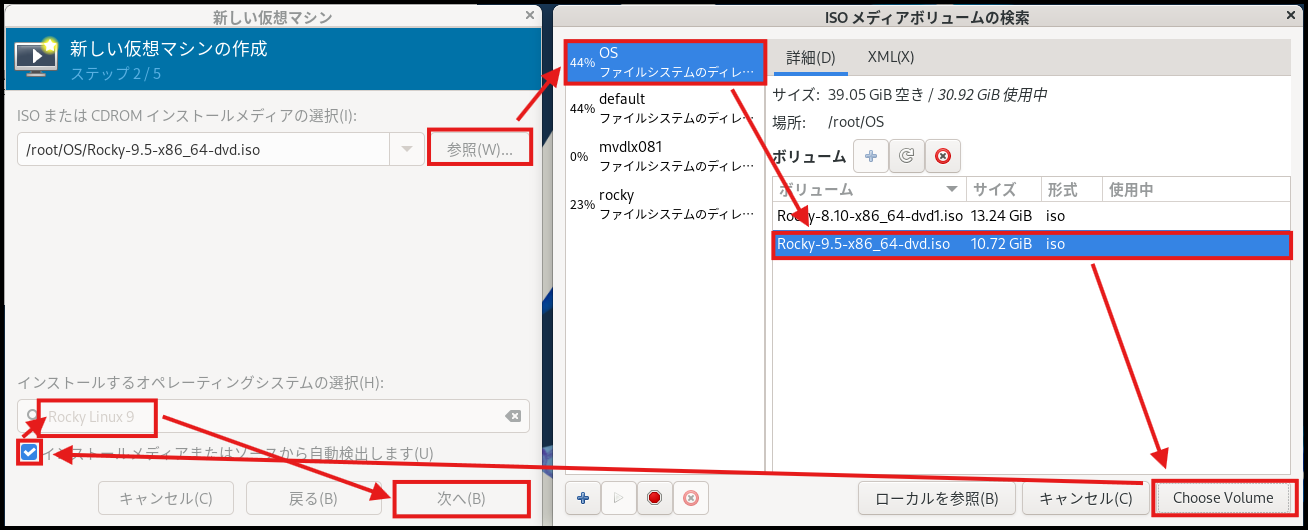Start the storage pool play icon
The image size is (1308, 530).
pos(619,497)
